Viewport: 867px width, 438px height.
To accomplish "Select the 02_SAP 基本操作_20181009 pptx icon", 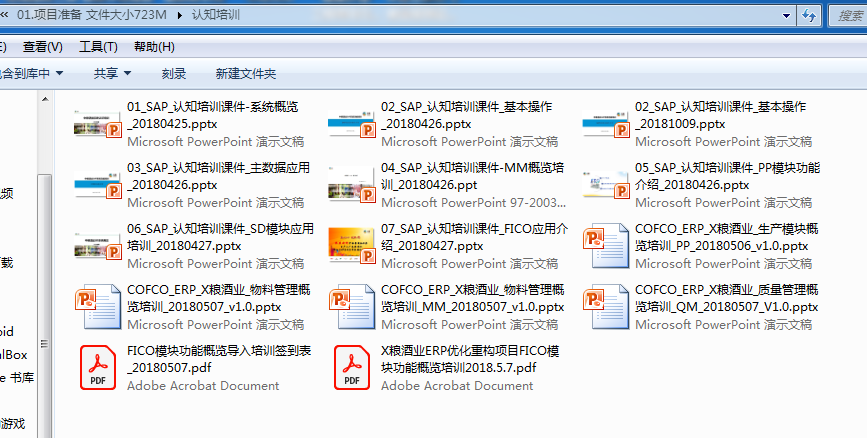I will click(x=606, y=124).
